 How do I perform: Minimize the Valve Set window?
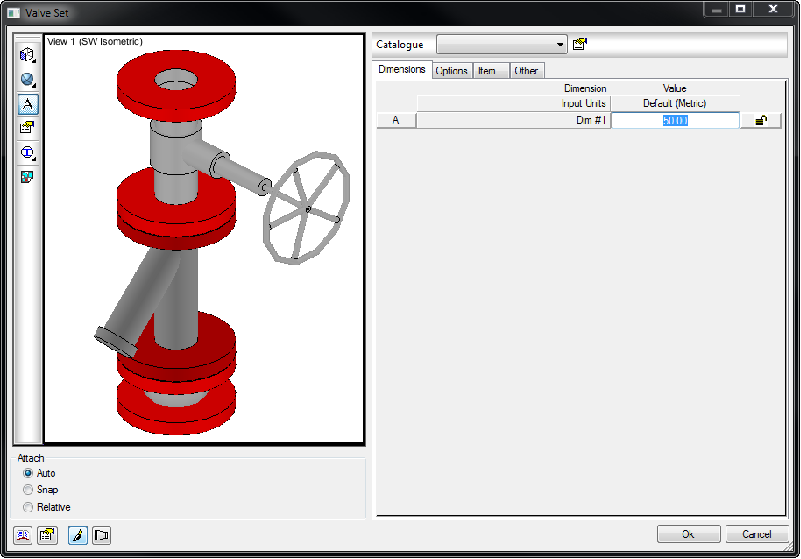(716, 9)
